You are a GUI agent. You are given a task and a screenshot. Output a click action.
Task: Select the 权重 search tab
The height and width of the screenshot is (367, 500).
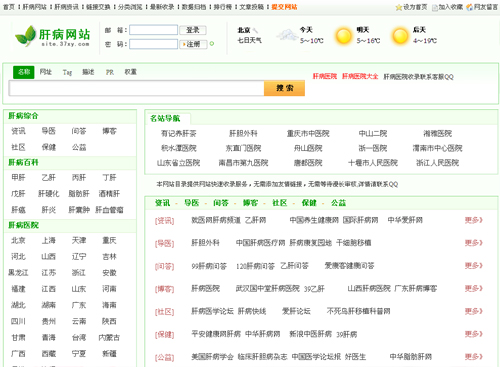130,72
